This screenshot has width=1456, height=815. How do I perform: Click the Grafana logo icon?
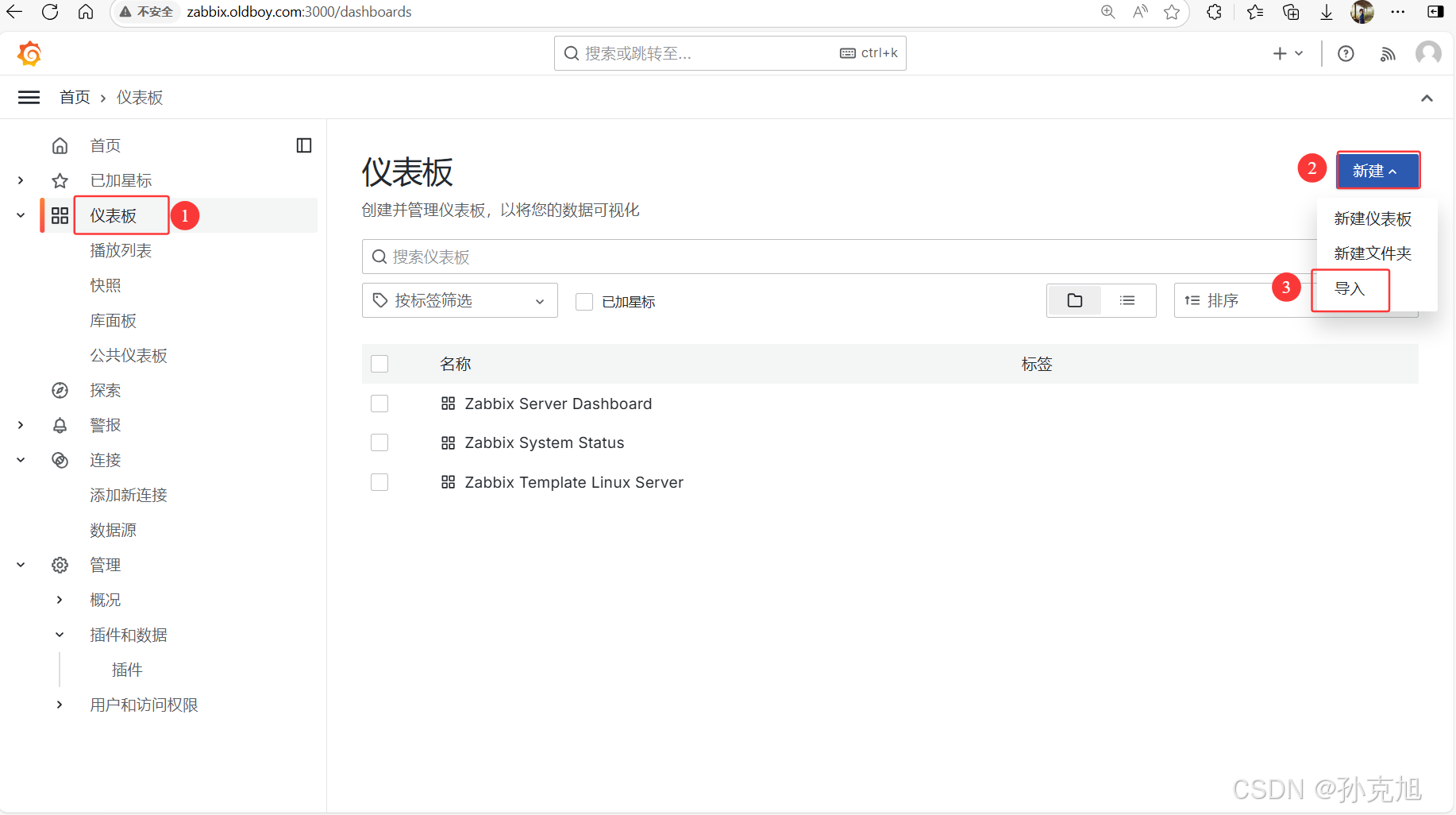pos(29,53)
